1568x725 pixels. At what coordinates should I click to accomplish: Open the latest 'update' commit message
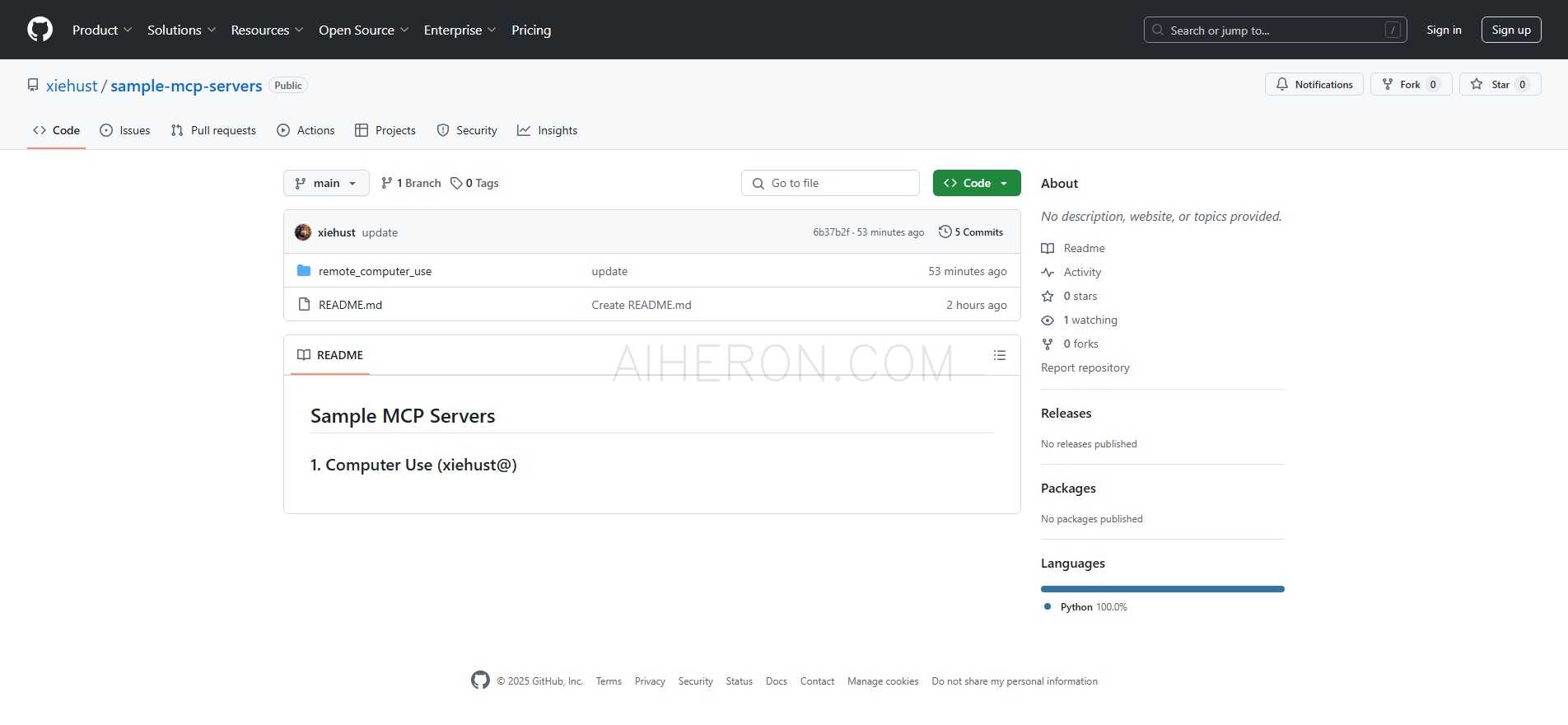tap(380, 232)
